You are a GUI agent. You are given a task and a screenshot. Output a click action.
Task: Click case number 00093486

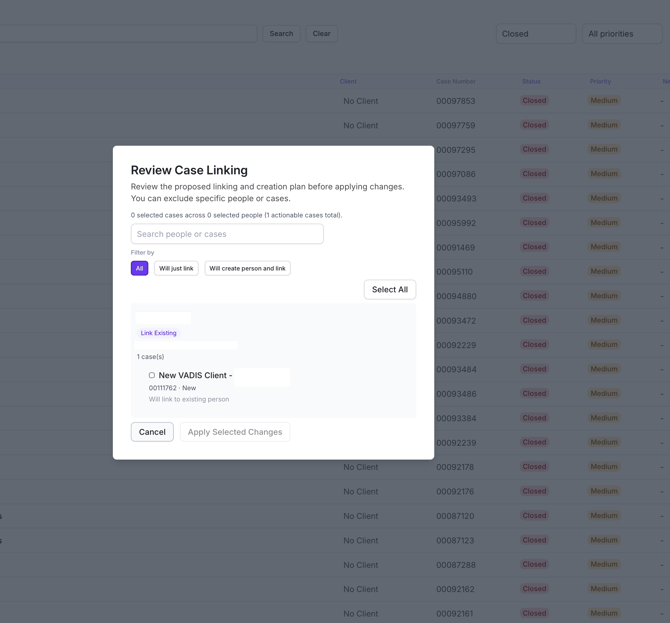click(x=456, y=394)
